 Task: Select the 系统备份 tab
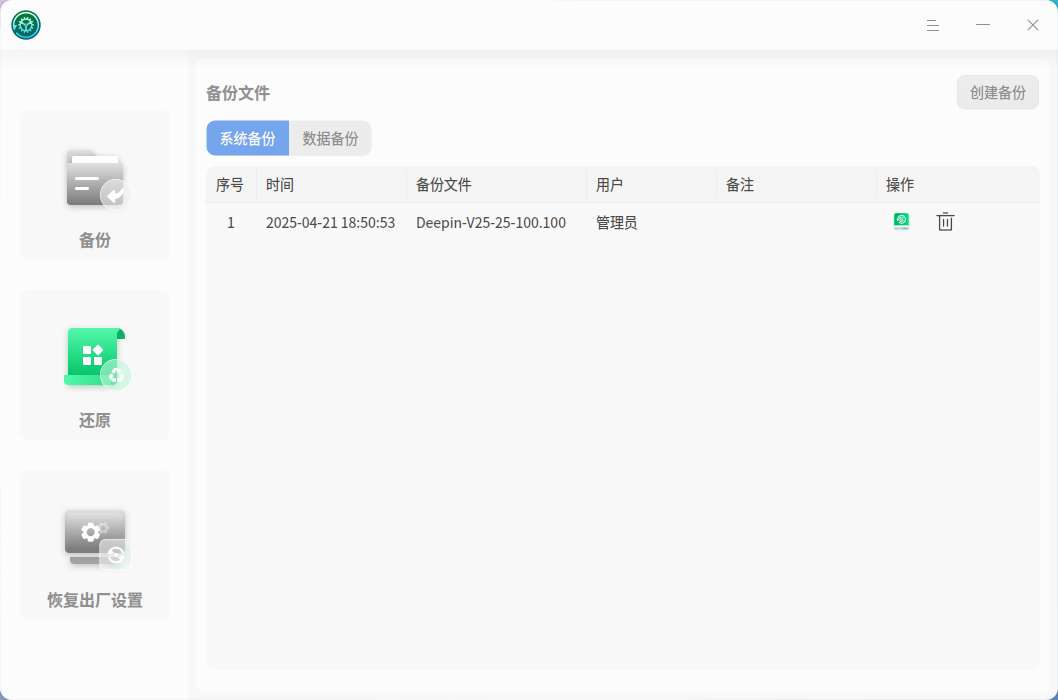(x=248, y=138)
